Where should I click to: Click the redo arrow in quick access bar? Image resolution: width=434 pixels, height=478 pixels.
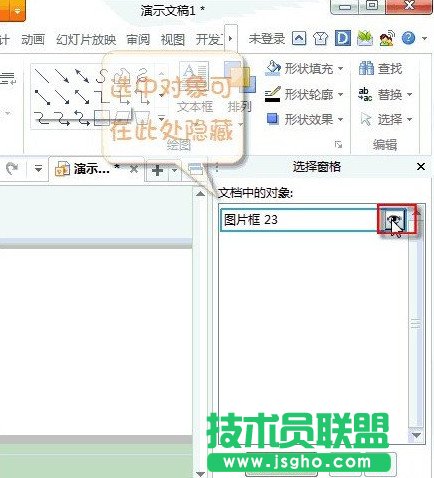pos(12,169)
